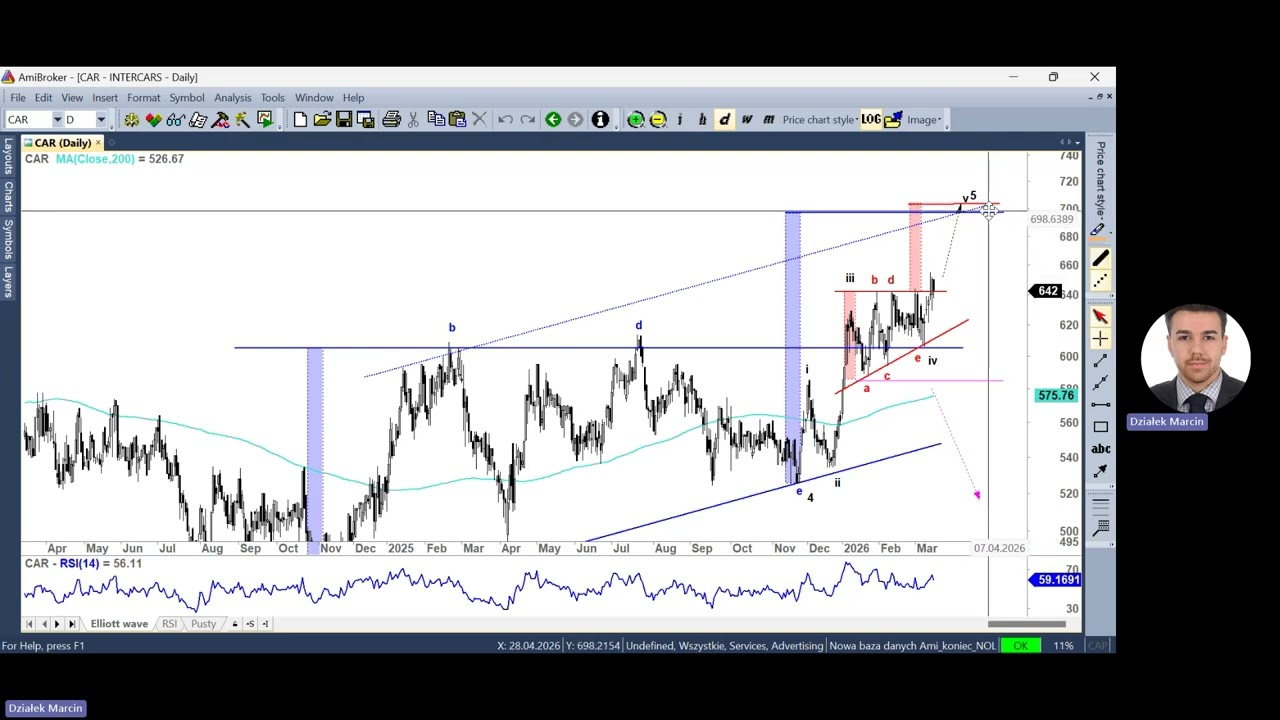Open the Symbol menu
Image resolution: width=1280 pixels, height=720 pixels.
[x=186, y=98]
